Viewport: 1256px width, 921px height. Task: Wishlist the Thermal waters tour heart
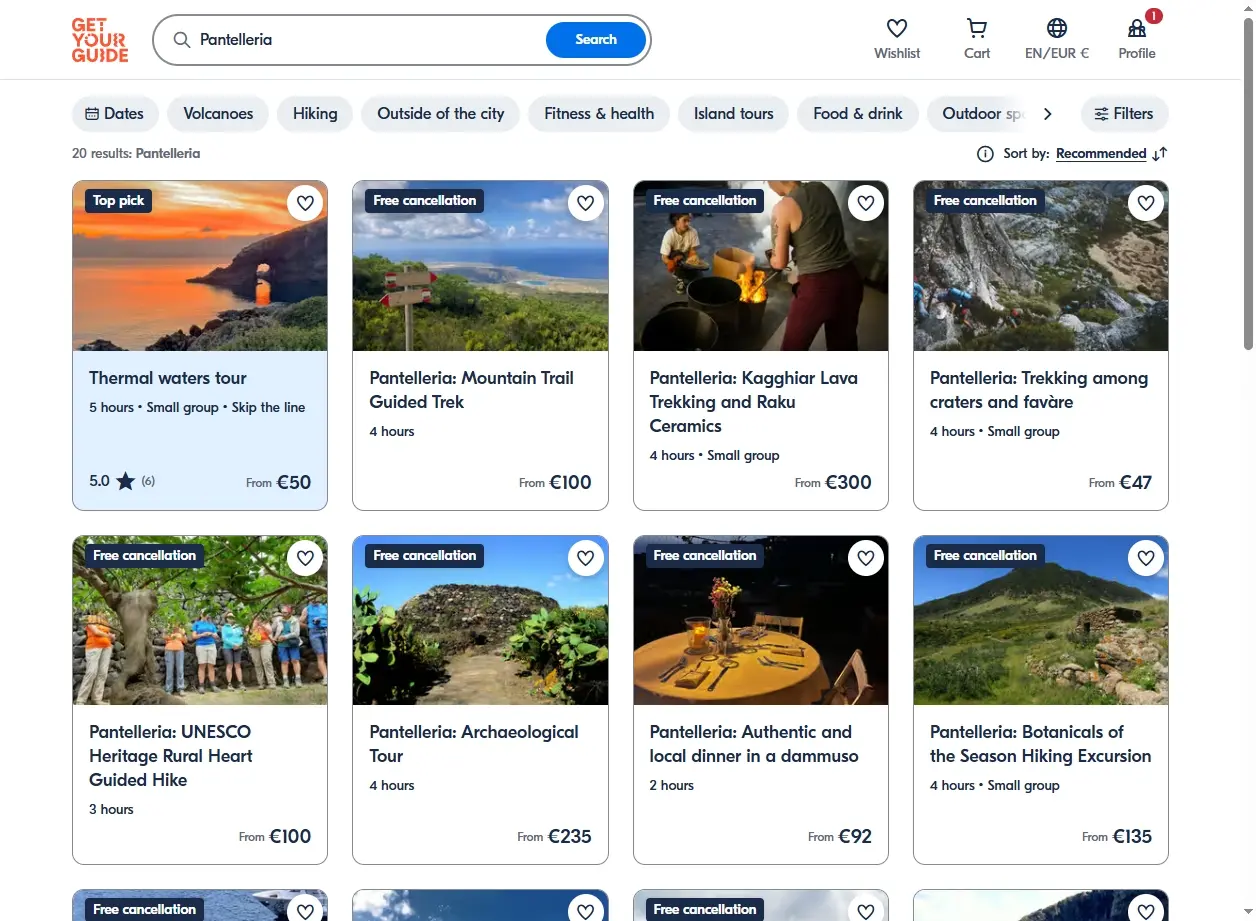point(306,203)
